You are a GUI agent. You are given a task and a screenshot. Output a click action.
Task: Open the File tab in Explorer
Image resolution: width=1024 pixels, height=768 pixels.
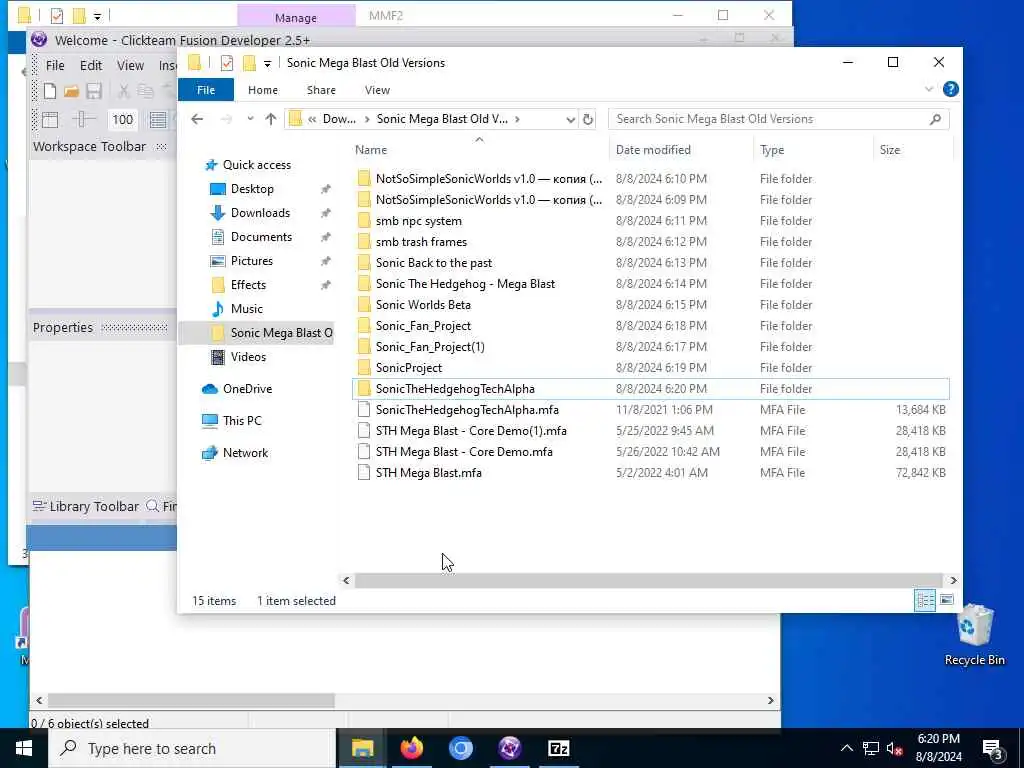point(206,90)
